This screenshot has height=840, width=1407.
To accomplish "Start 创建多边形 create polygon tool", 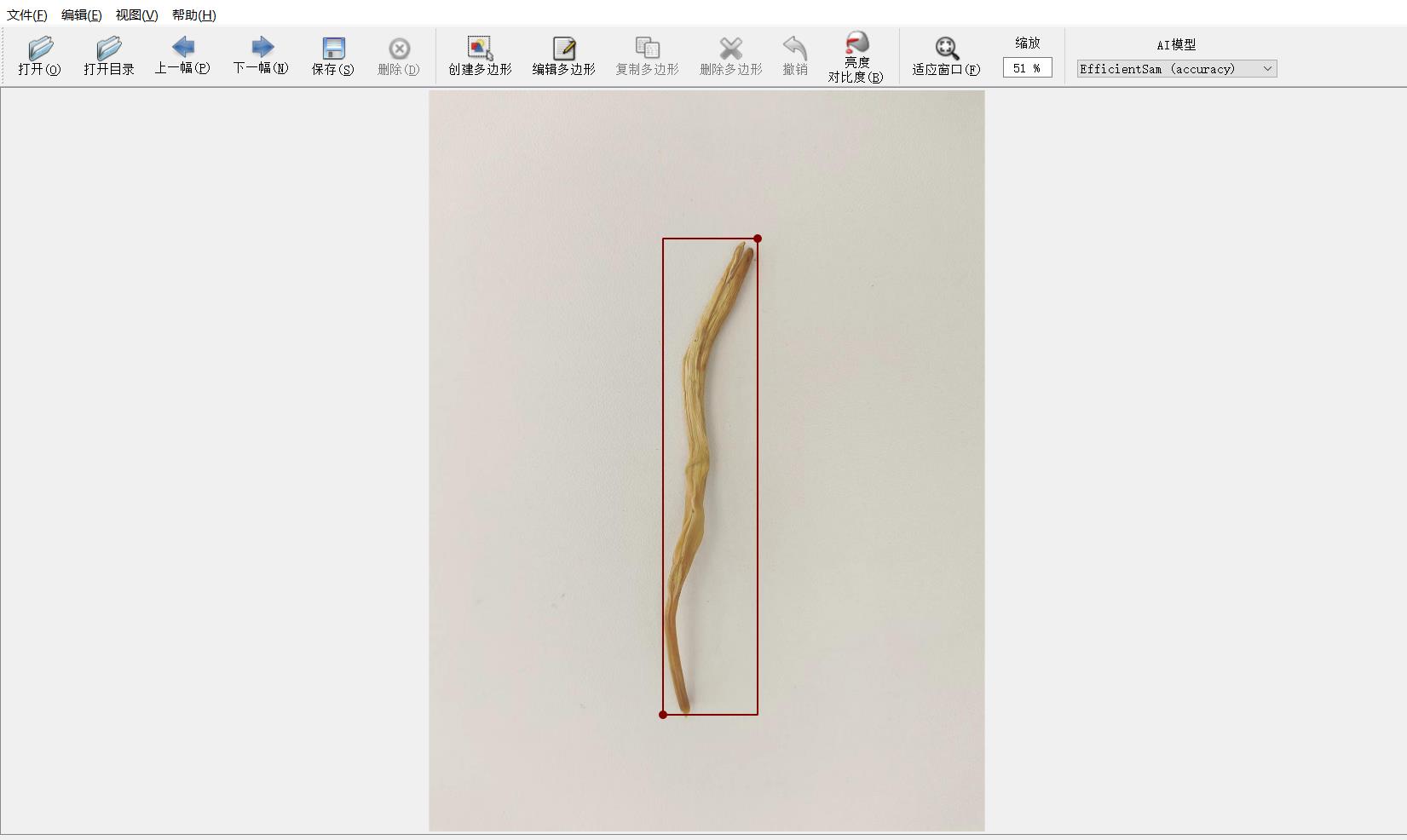I will click(x=480, y=56).
